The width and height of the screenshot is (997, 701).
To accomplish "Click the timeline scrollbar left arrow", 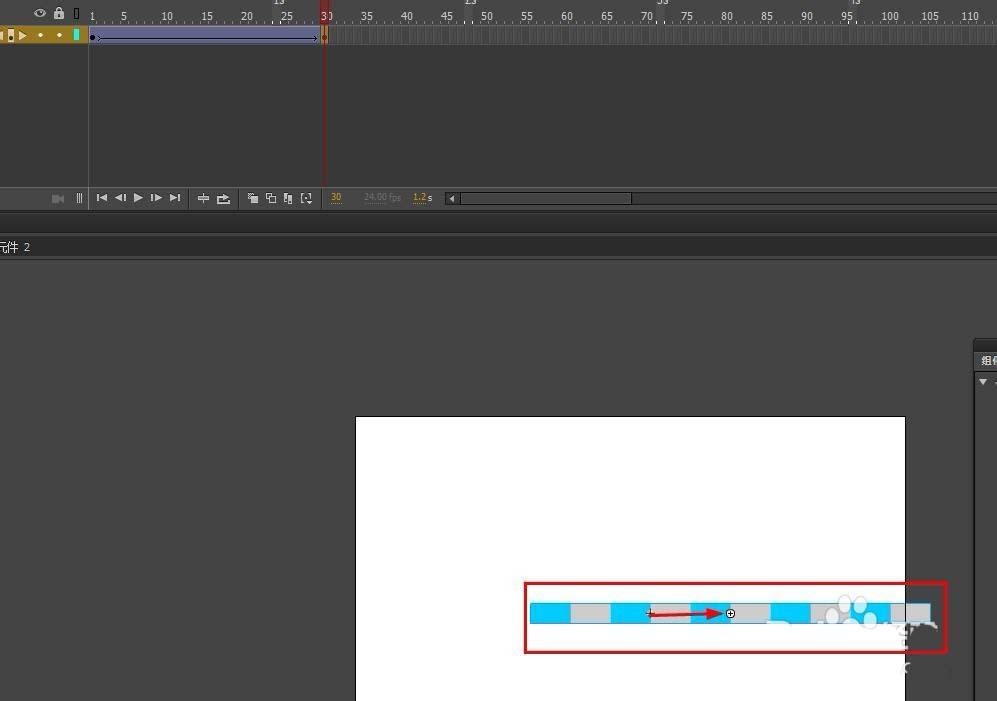I will [452, 198].
